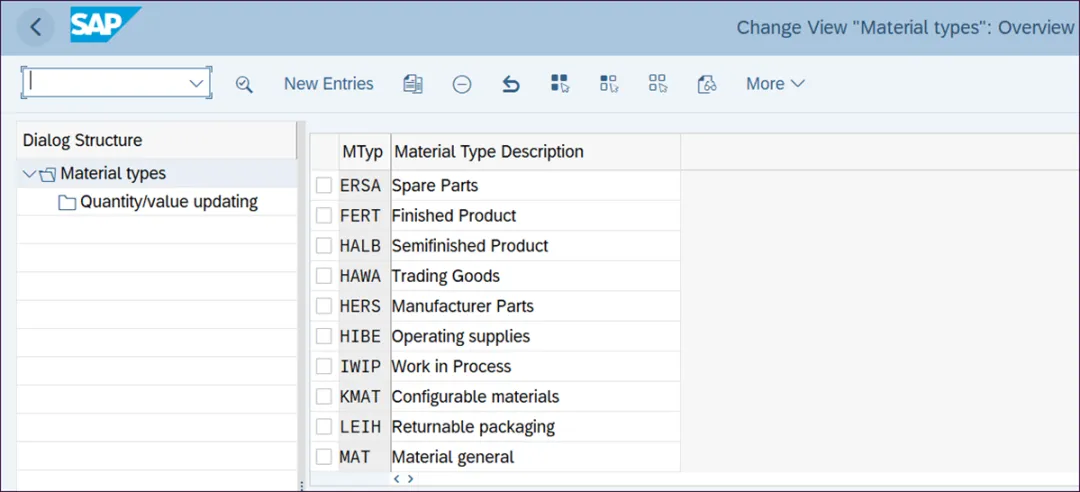
Task: Click the Select Block icon
Action: [609, 84]
